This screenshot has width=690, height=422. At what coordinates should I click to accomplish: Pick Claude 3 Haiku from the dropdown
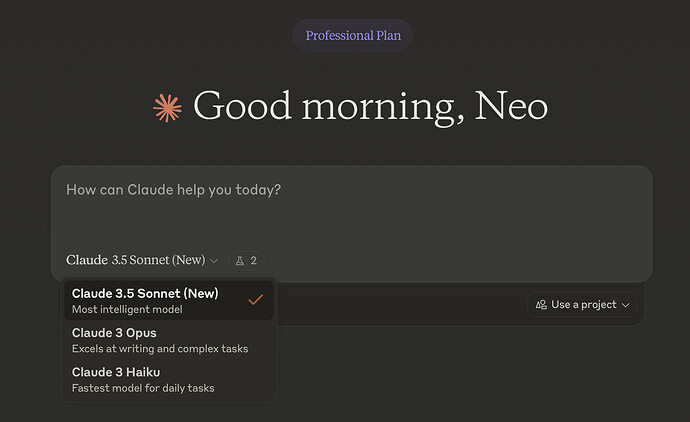point(169,379)
